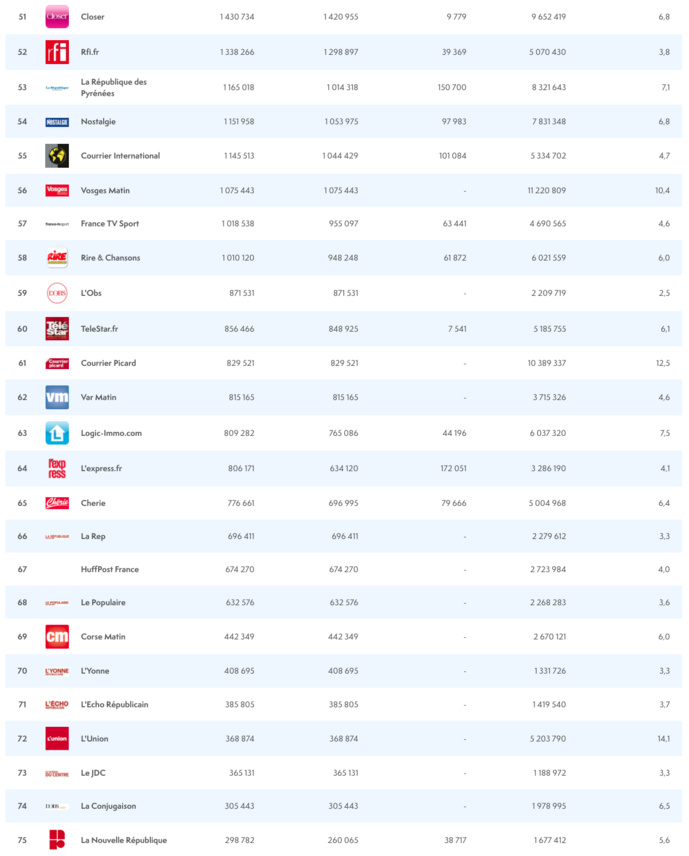Open the Vosges Matin site name
The width and height of the screenshot is (689, 856).
coord(105,190)
